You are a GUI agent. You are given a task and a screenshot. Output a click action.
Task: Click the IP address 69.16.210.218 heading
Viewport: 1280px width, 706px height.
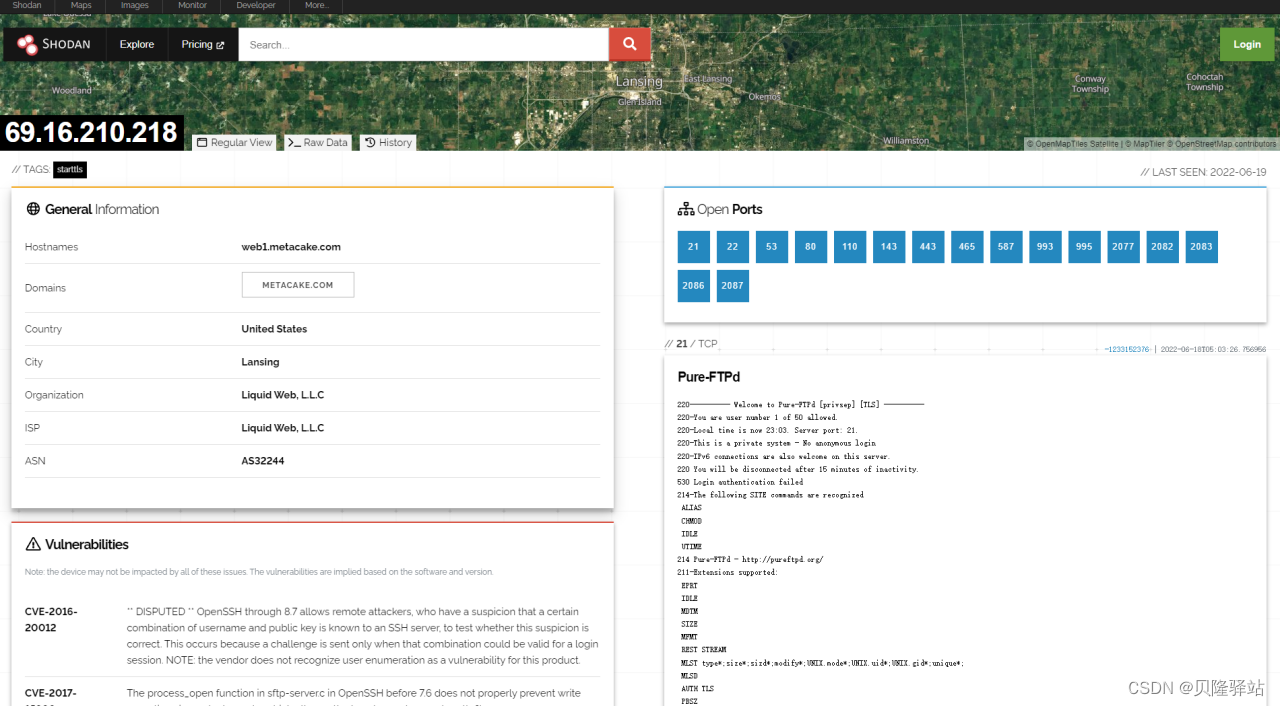(x=92, y=132)
